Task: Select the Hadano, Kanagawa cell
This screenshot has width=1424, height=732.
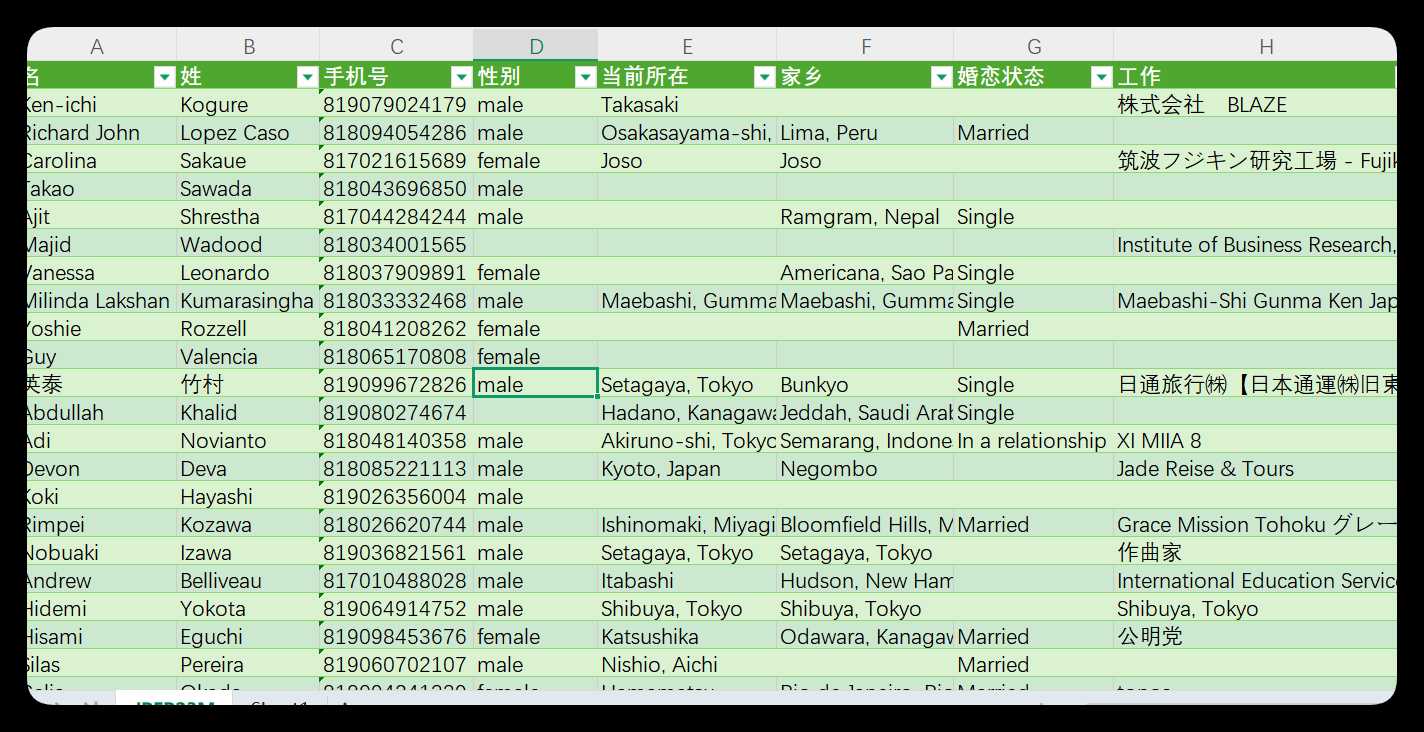Action: tap(687, 412)
